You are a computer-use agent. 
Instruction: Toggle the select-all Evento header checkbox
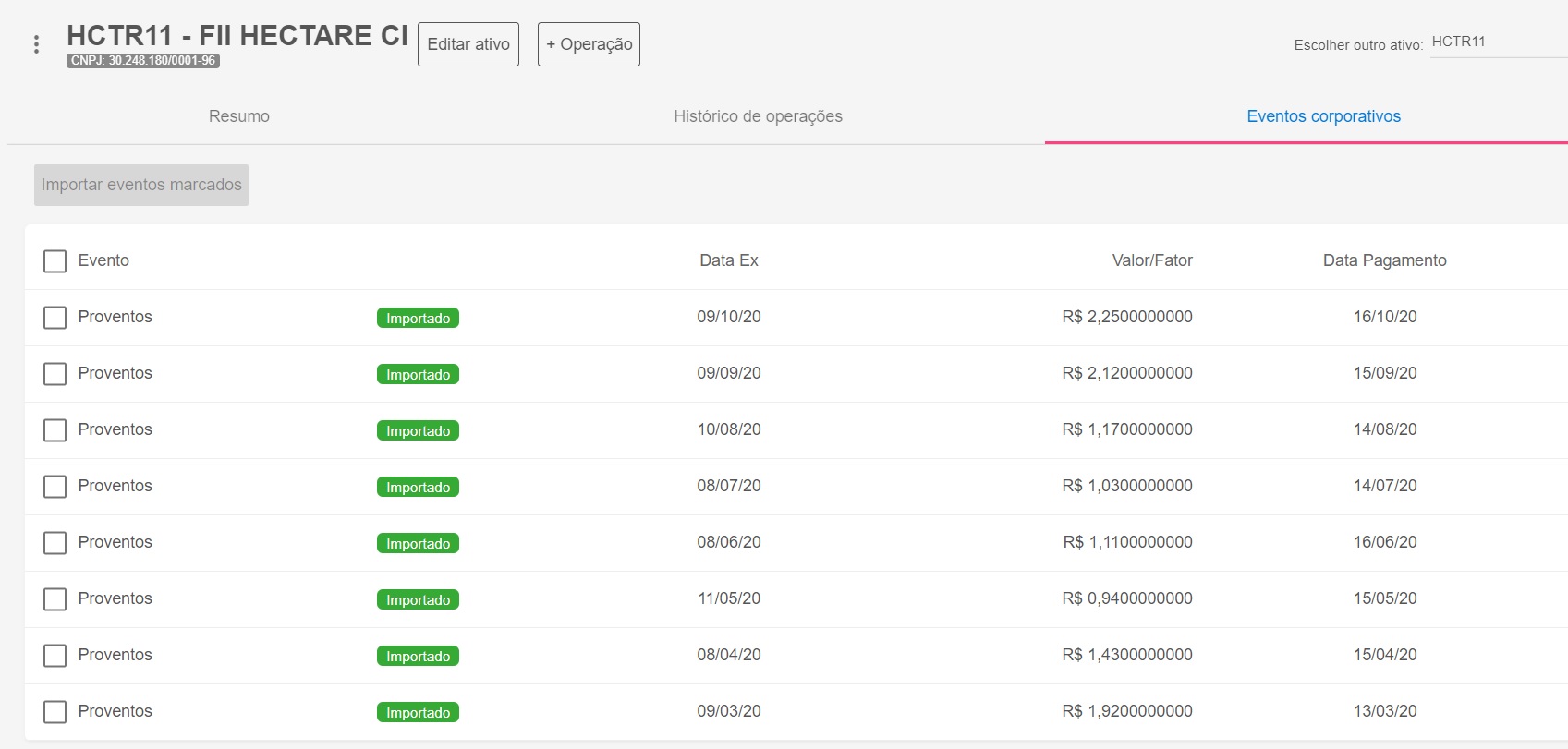tap(55, 261)
